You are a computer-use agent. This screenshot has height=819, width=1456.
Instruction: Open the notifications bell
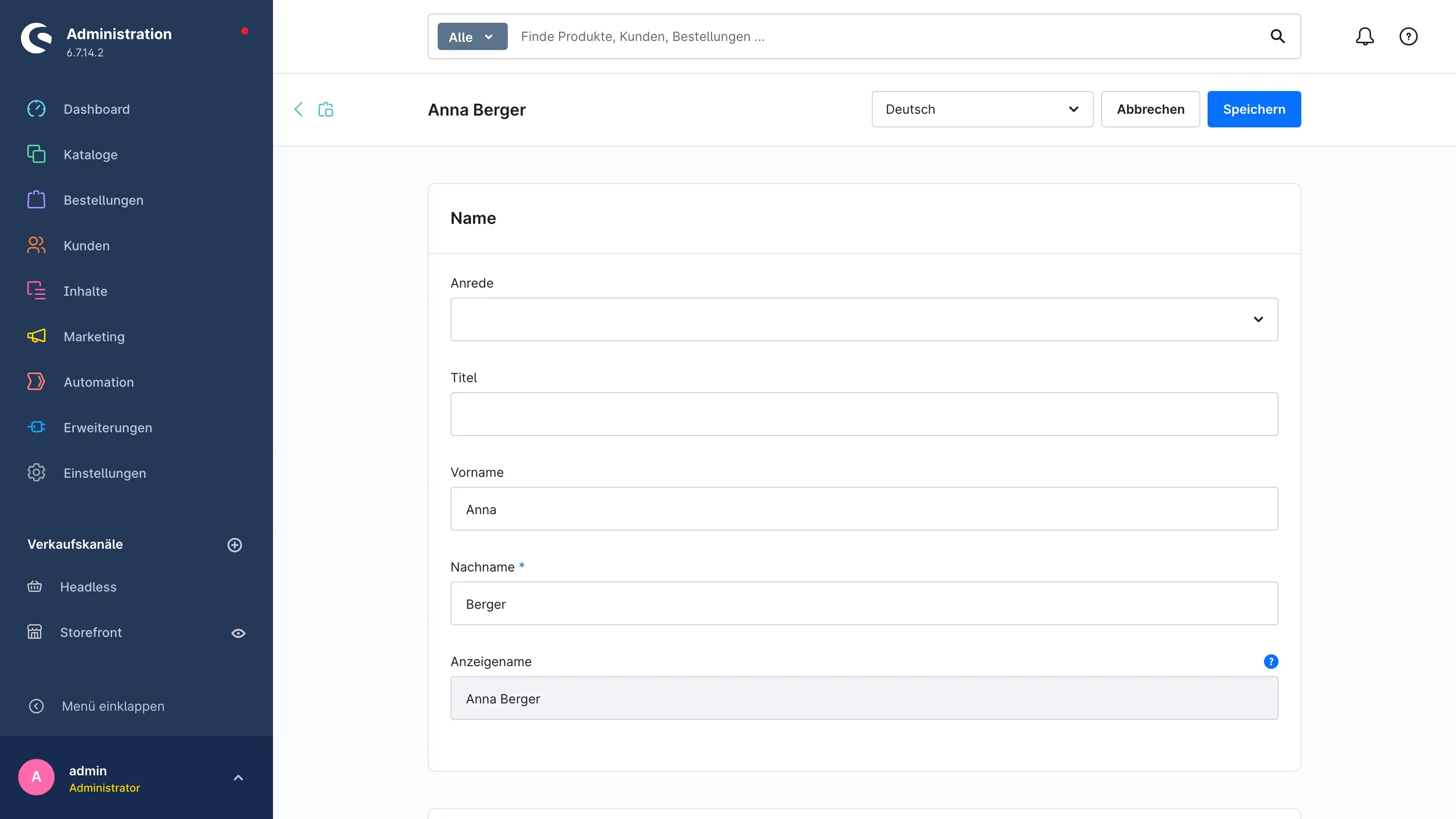click(x=1365, y=37)
